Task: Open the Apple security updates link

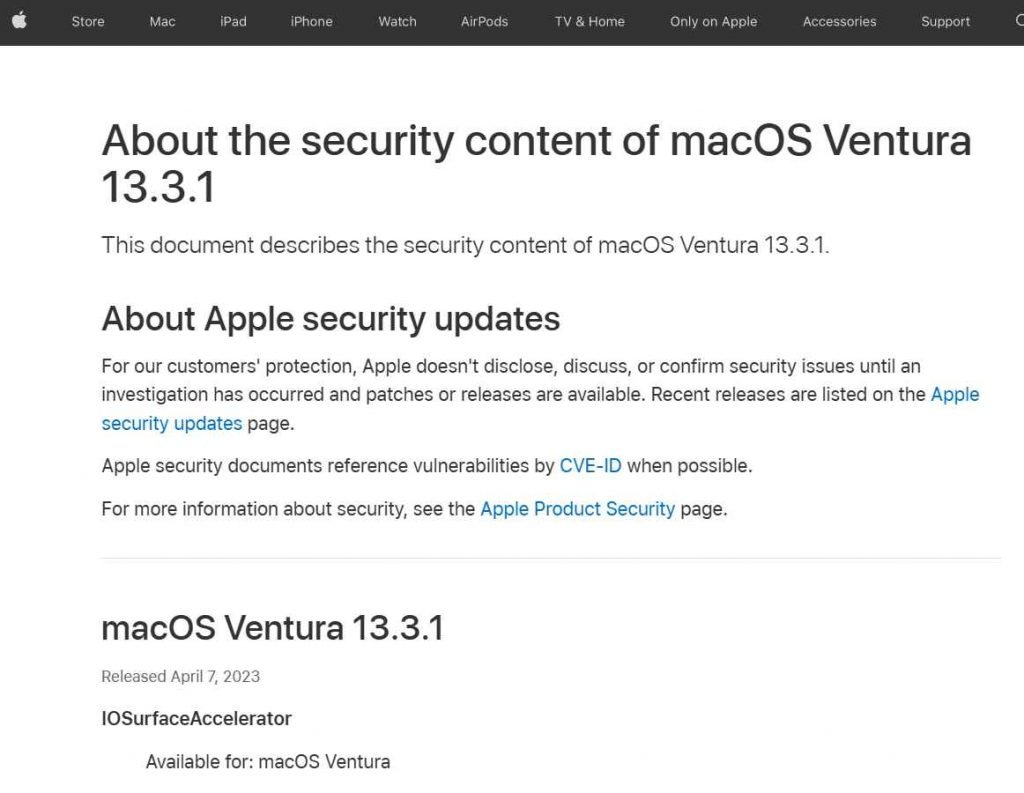Action: [172, 423]
